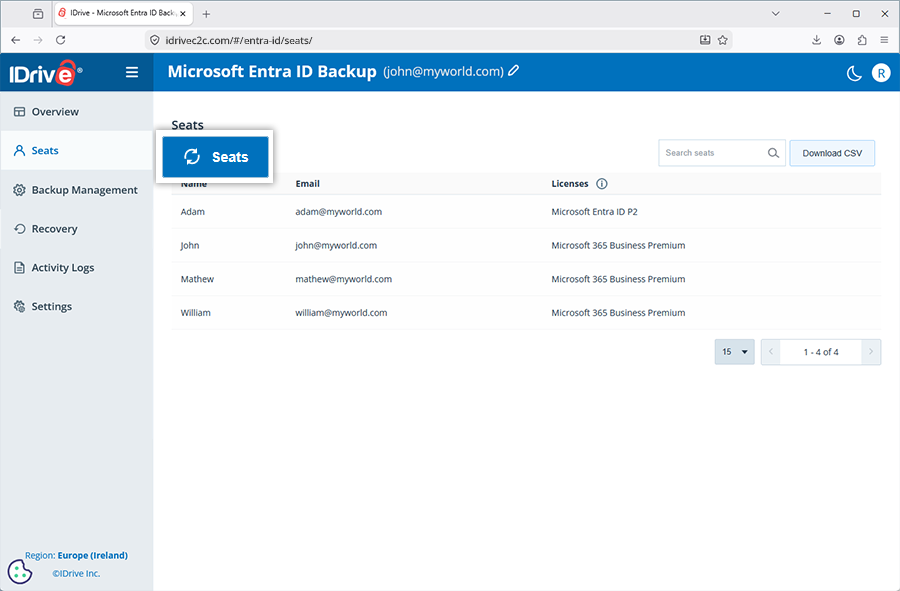This screenshot has height=591, width=900.
Task: Click the Europe (Ireland) region link
Action: [92, 555]
